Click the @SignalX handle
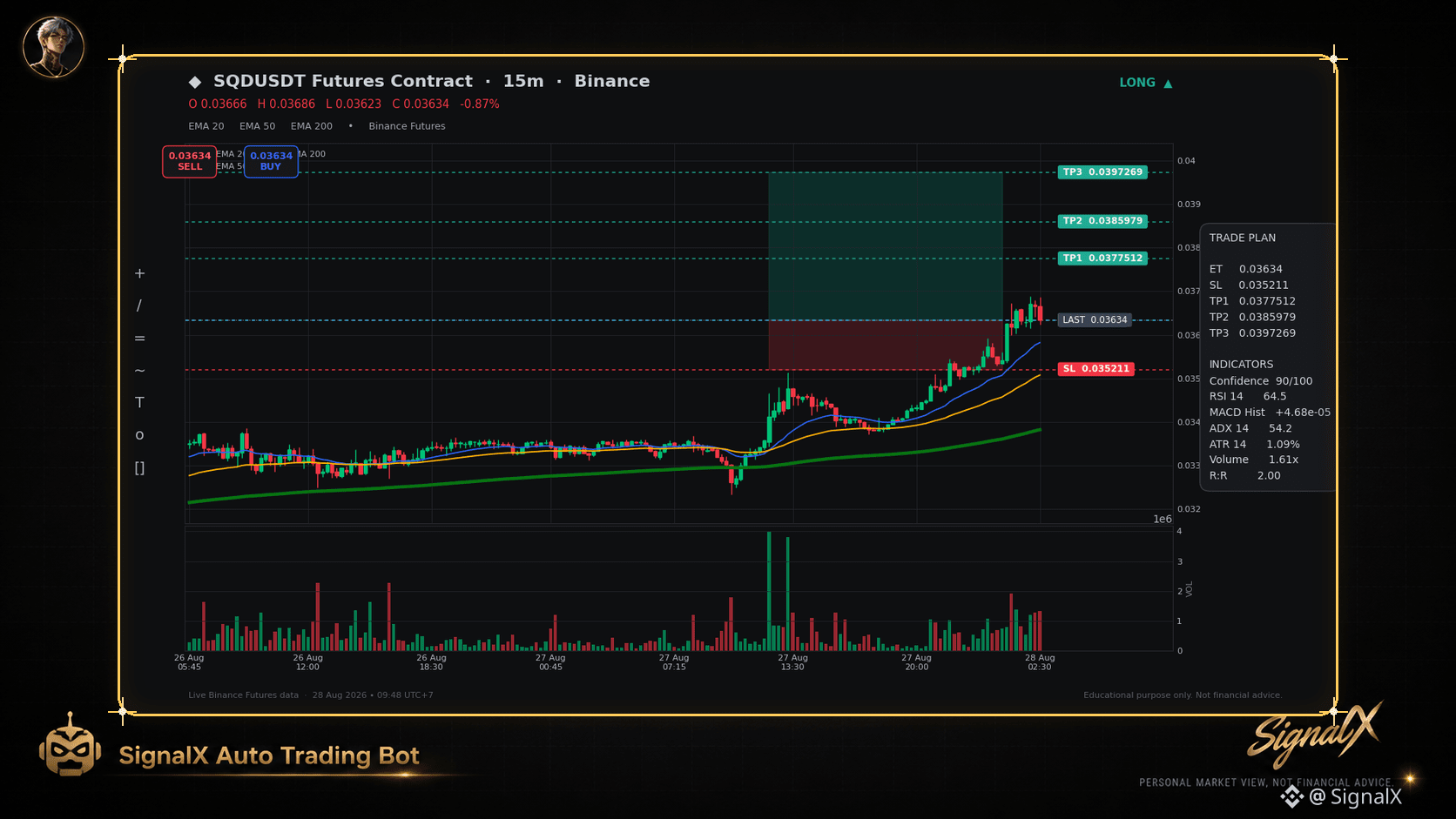1456x819 pixels. [1356, 796]
